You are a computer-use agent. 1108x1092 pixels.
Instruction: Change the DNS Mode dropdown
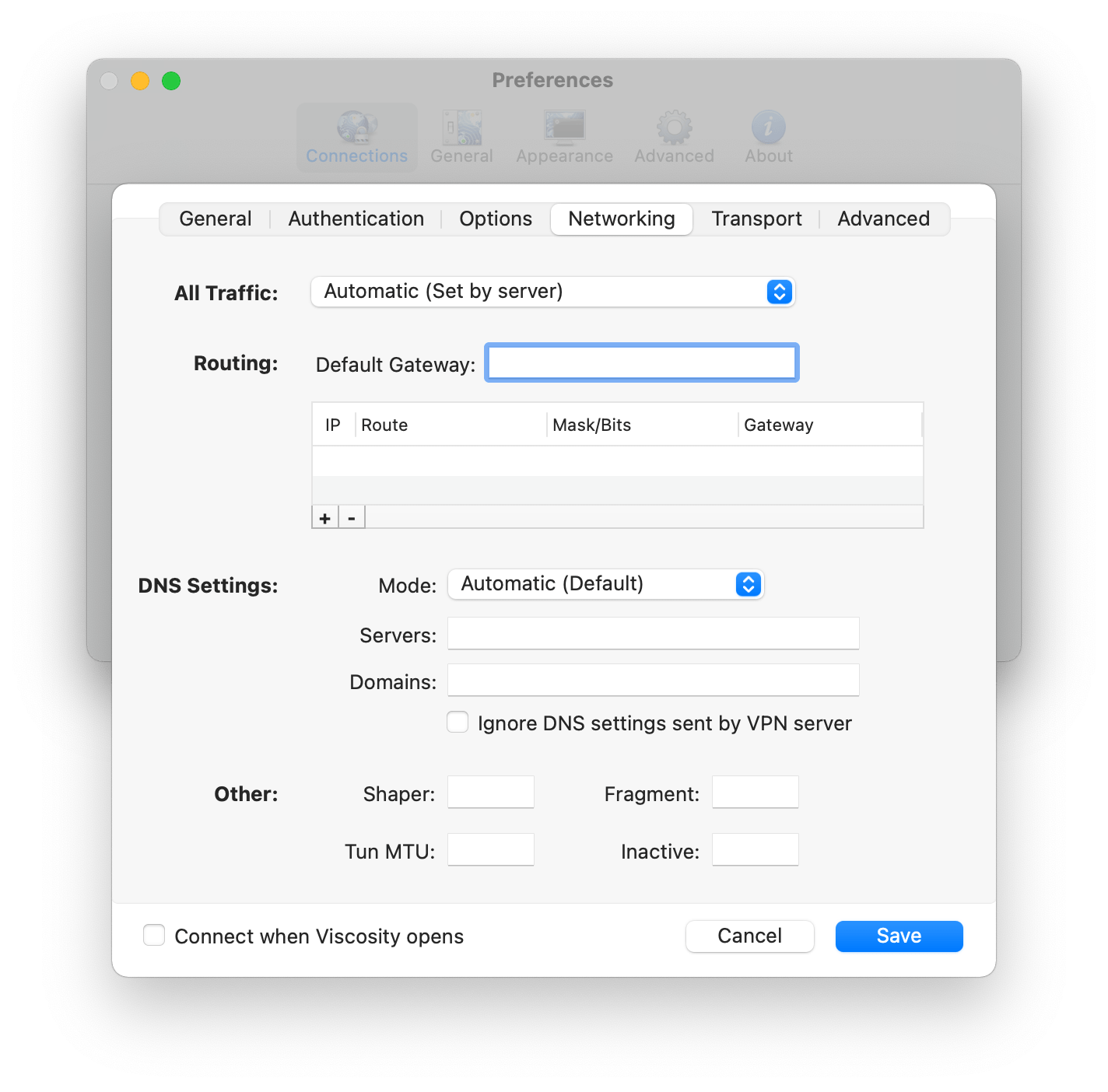606,584
